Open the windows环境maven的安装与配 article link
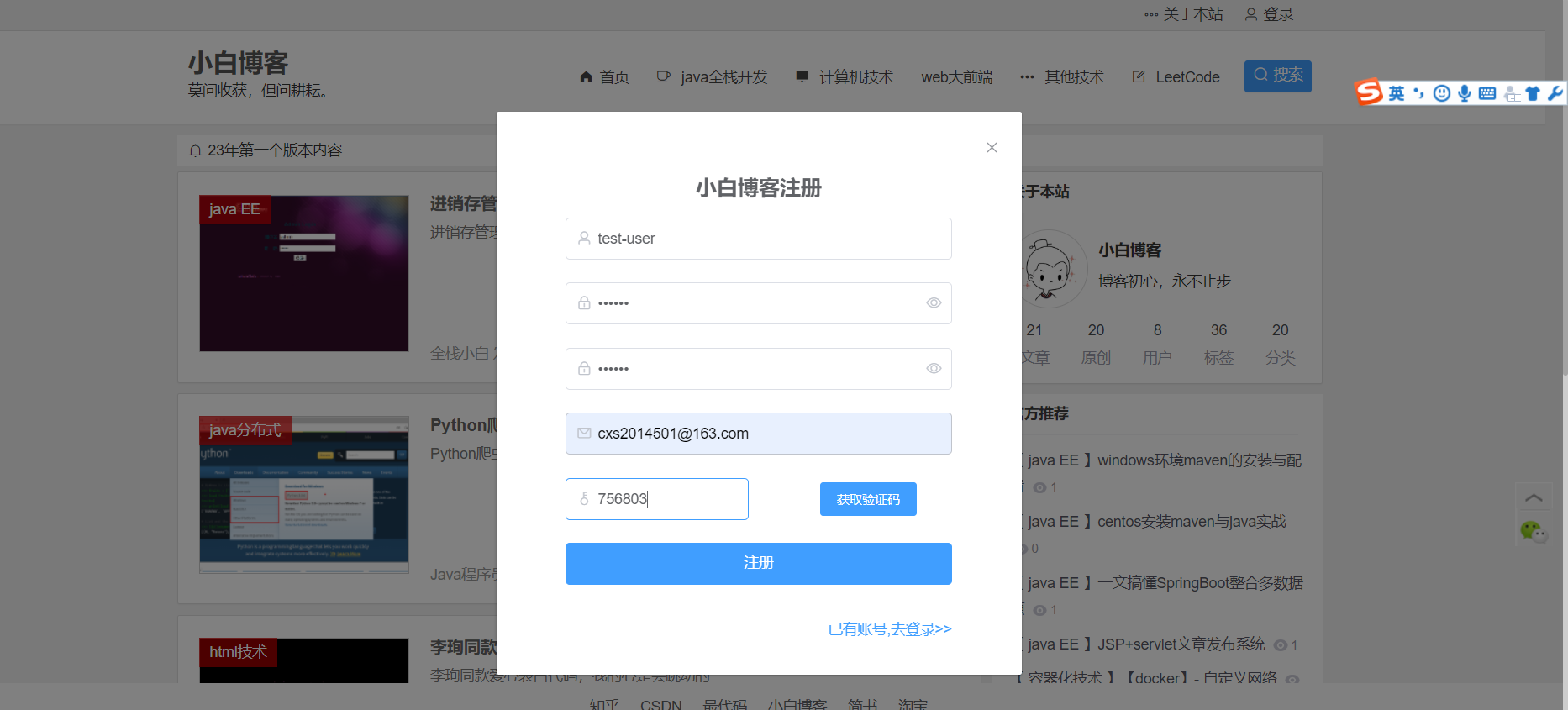This screenshot has width=1568, height=710. point(1199,460)
